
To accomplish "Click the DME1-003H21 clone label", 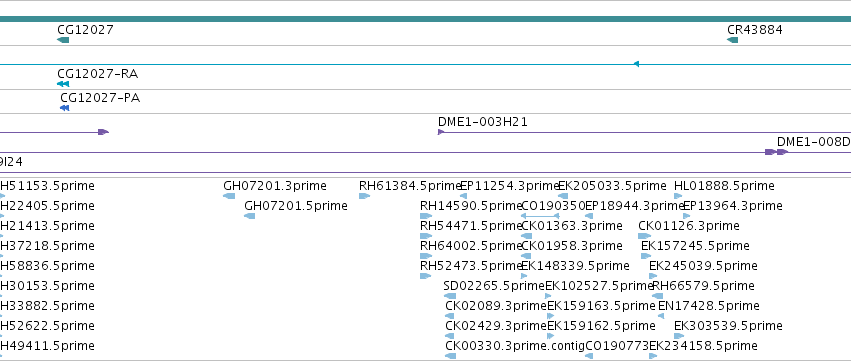I will click(x=482, y=122).
